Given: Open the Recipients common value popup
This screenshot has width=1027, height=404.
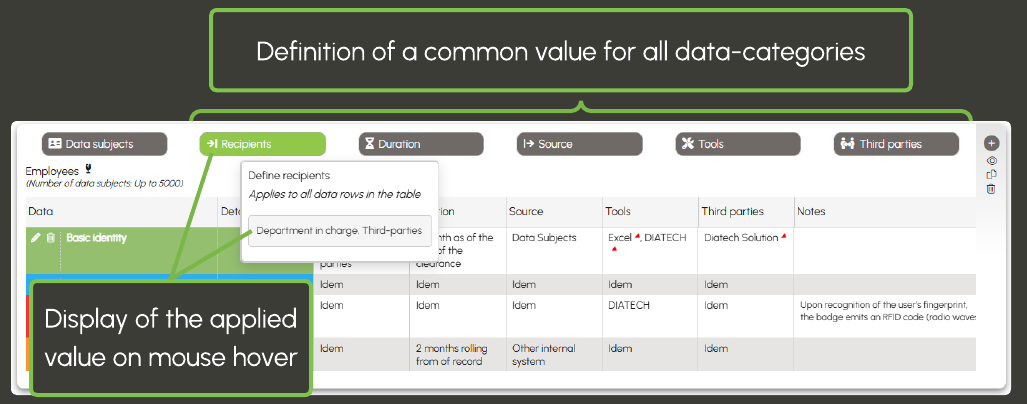Looking at the screenshot, I should 262,144.
